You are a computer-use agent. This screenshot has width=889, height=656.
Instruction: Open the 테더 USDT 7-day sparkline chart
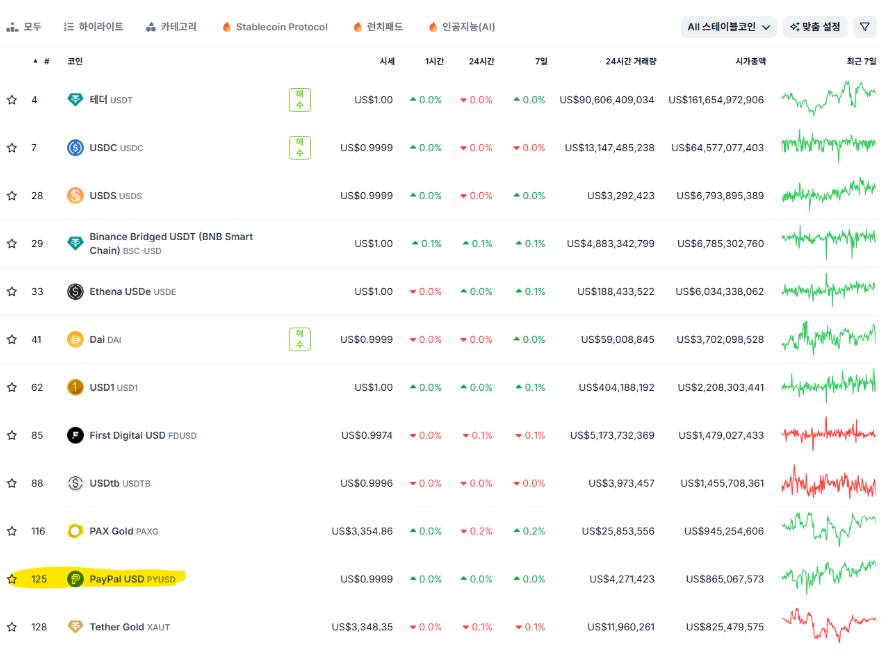(x=828, y=98)
